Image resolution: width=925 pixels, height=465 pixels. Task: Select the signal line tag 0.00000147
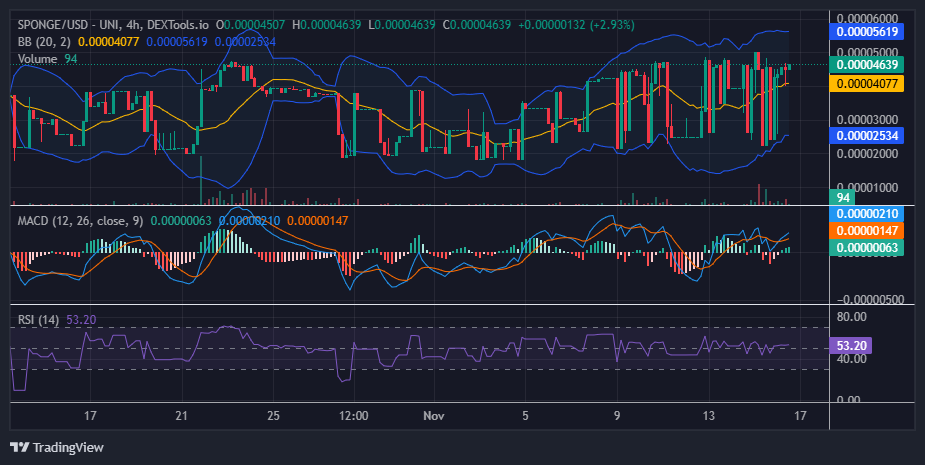867,231
